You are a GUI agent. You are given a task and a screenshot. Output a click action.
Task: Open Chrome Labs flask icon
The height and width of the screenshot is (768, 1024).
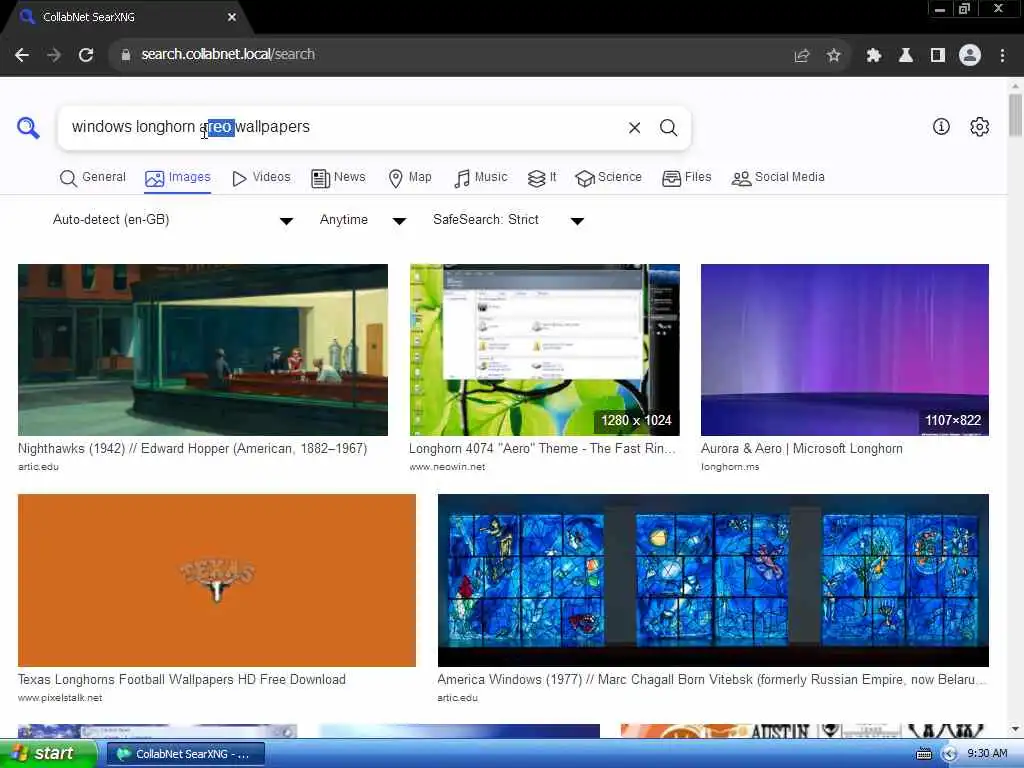906,56
